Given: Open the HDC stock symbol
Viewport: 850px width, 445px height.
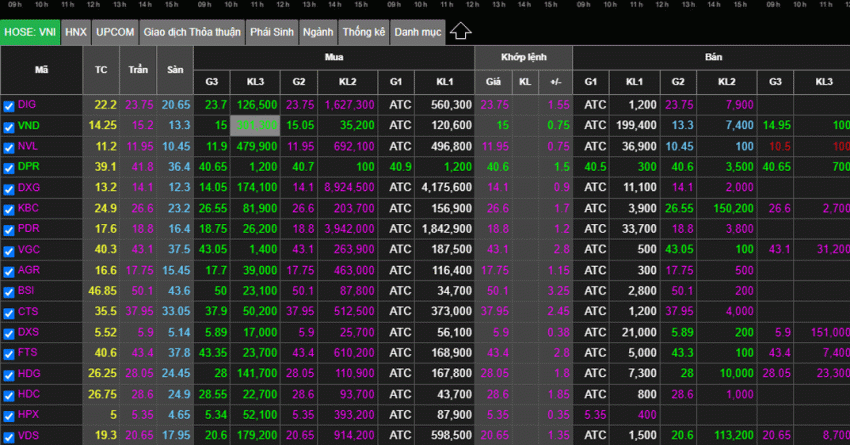Looking at the screenshot, I should [29, 394].
